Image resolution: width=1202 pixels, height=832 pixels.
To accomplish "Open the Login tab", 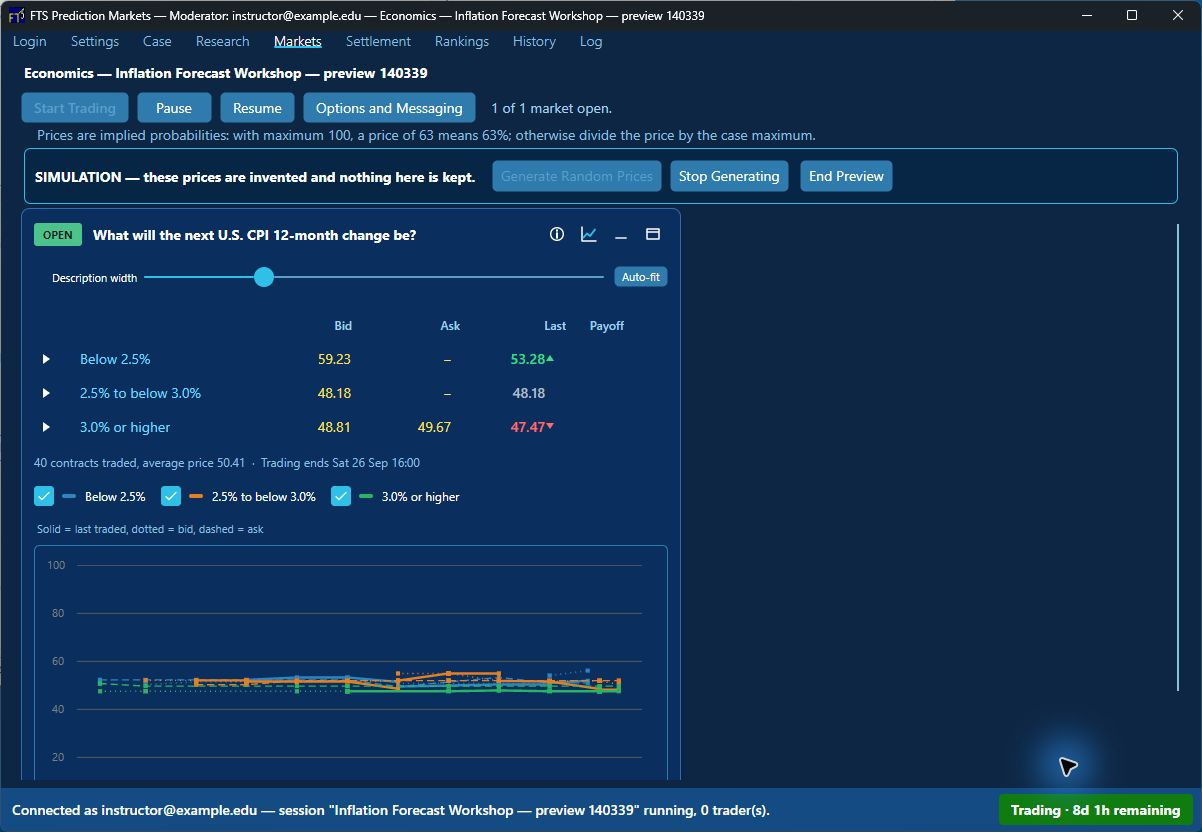I will (30, 41).
